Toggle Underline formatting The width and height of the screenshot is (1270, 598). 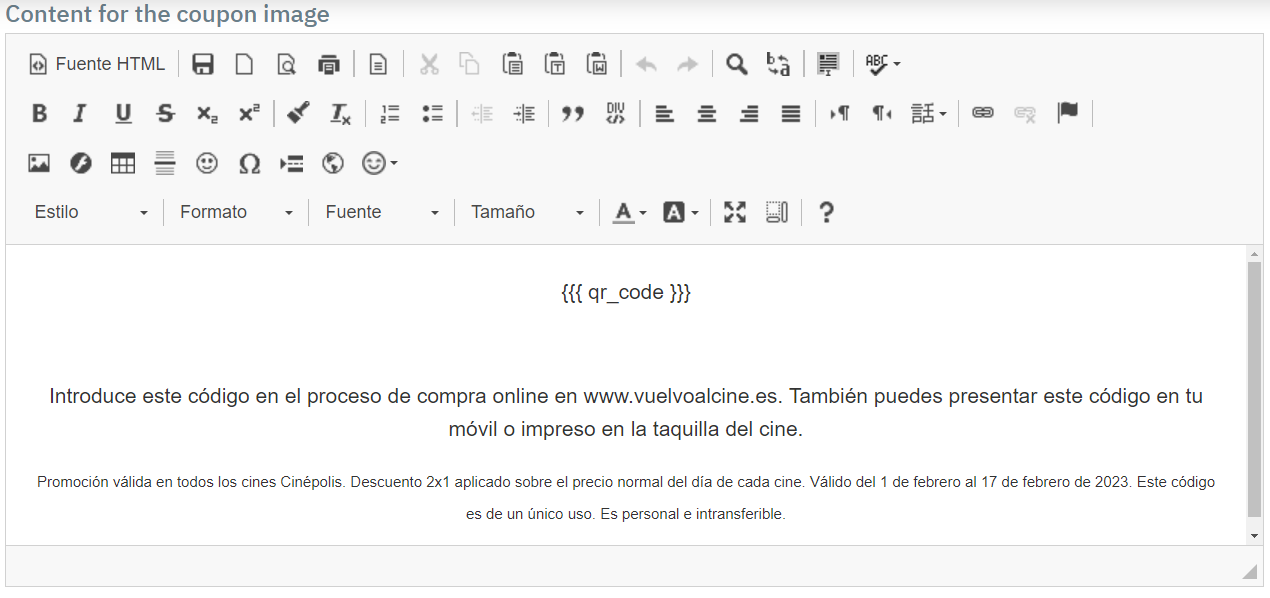point(123,113)
